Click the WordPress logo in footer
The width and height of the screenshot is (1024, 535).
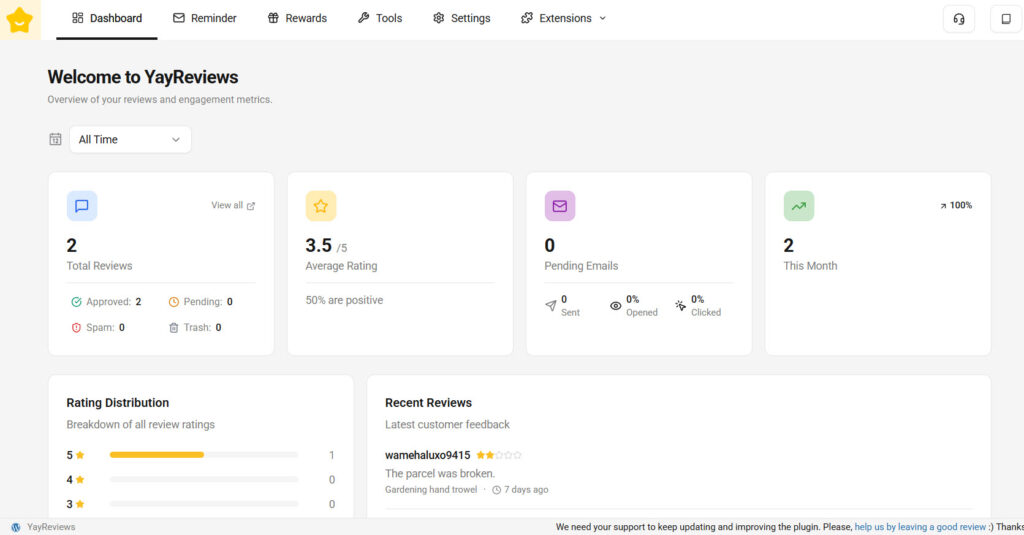click(x=16, y=527)
